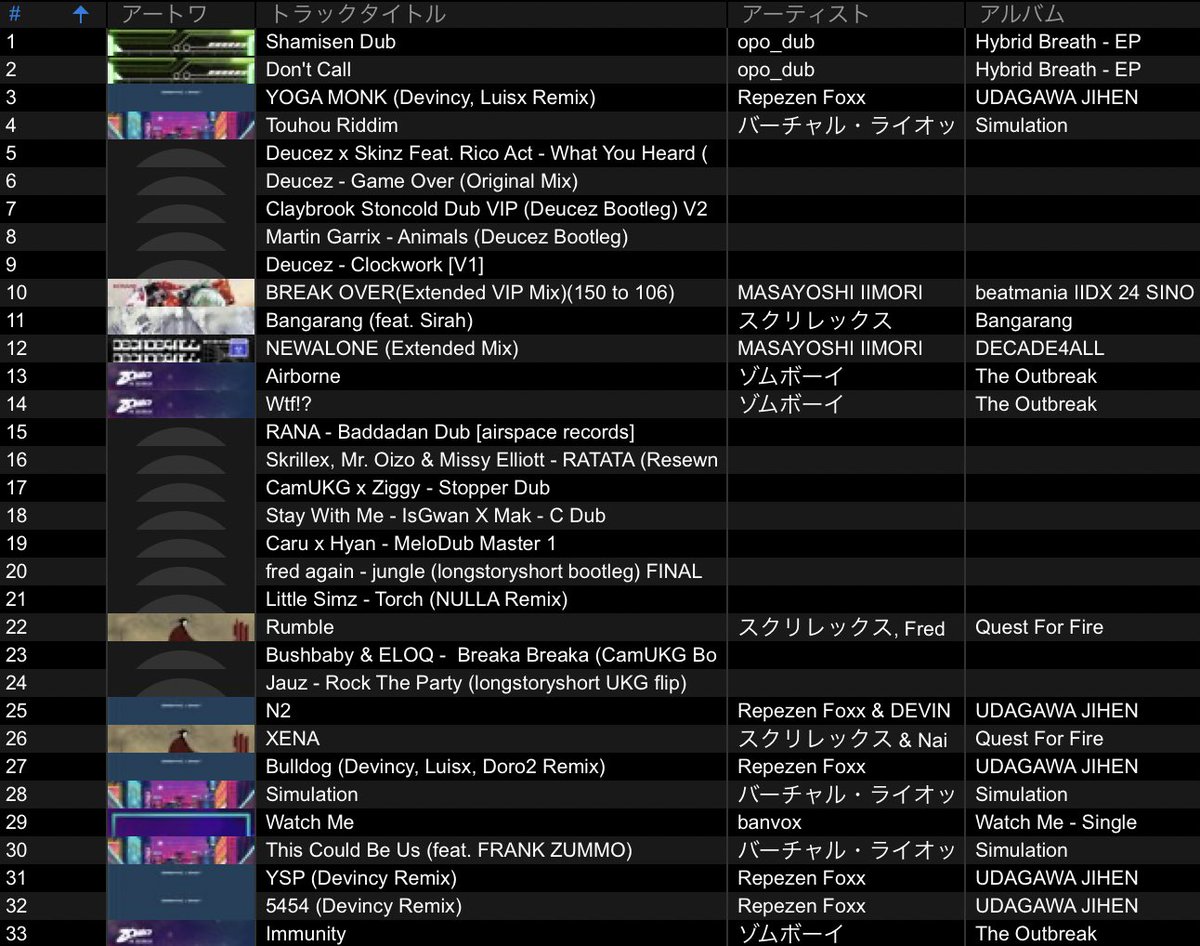Click the Watch Me artwork with blue border
Image resolution: width=1200 pixels, height=946 pixels.
click(180, 822)
